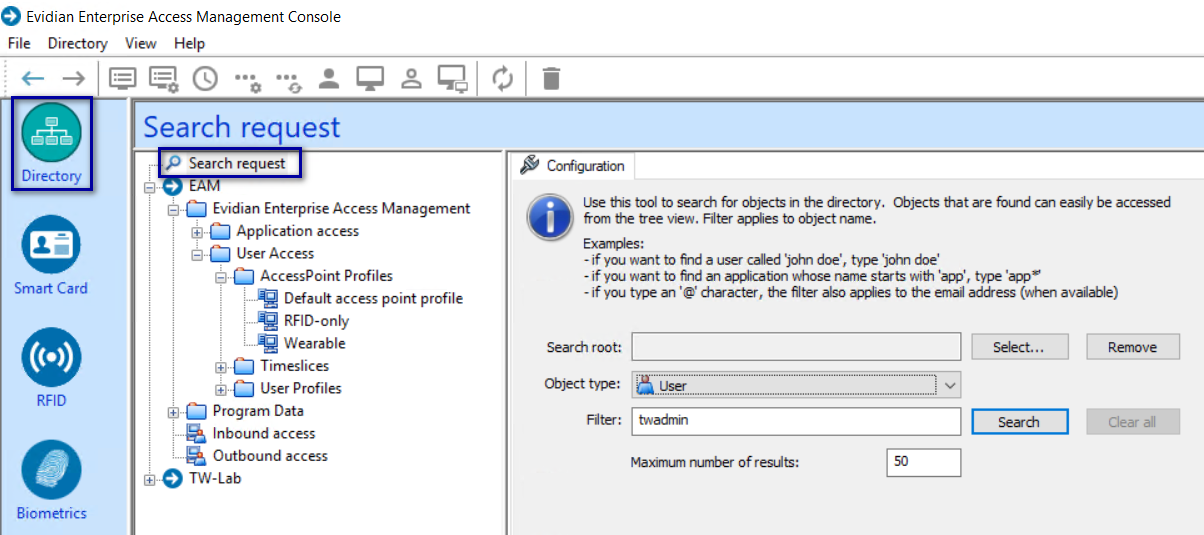Select the Wearable access point profile
1204x535 pixels.
tap(315, 343)
